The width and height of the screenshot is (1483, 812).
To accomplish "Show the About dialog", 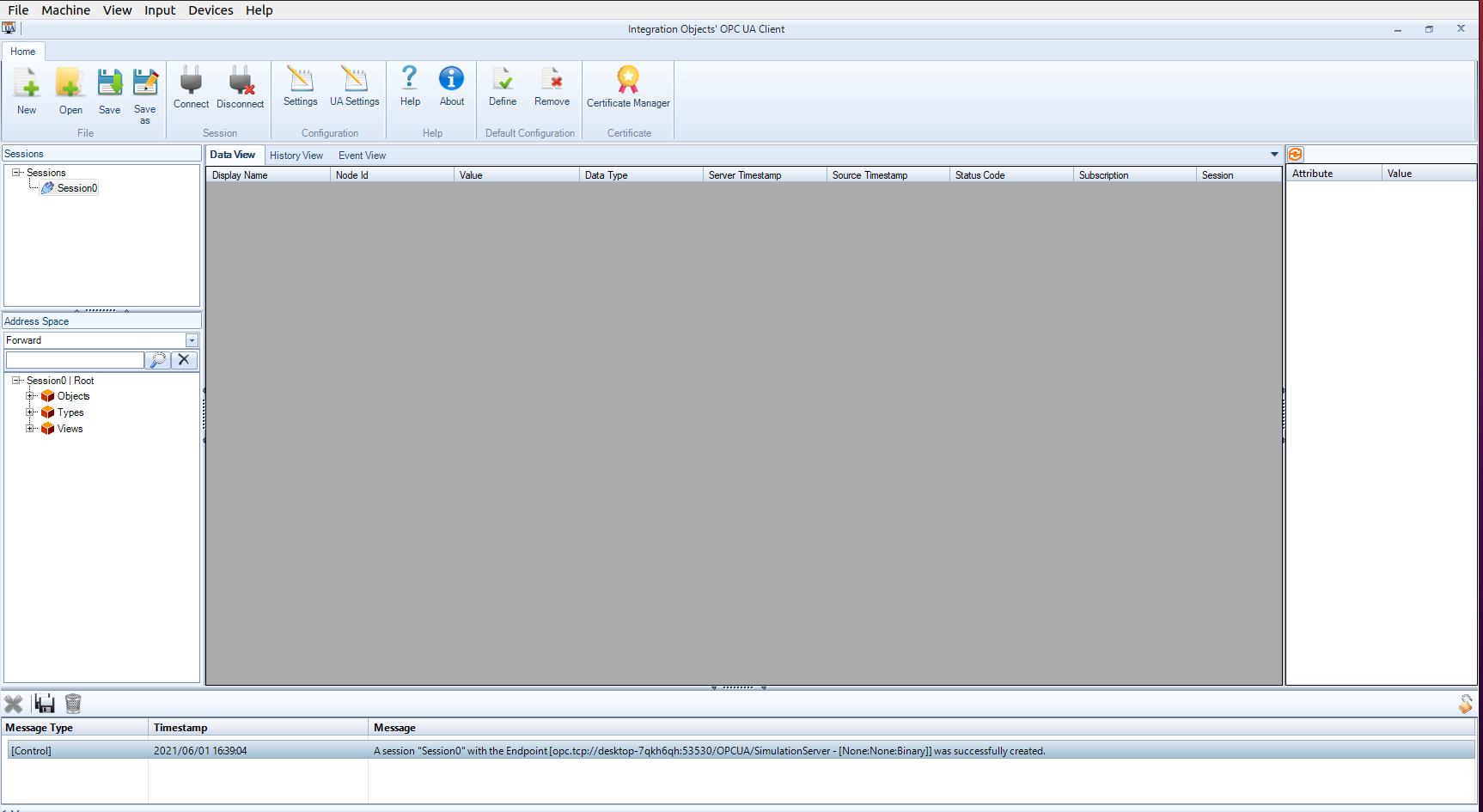I will pos(451,86).
